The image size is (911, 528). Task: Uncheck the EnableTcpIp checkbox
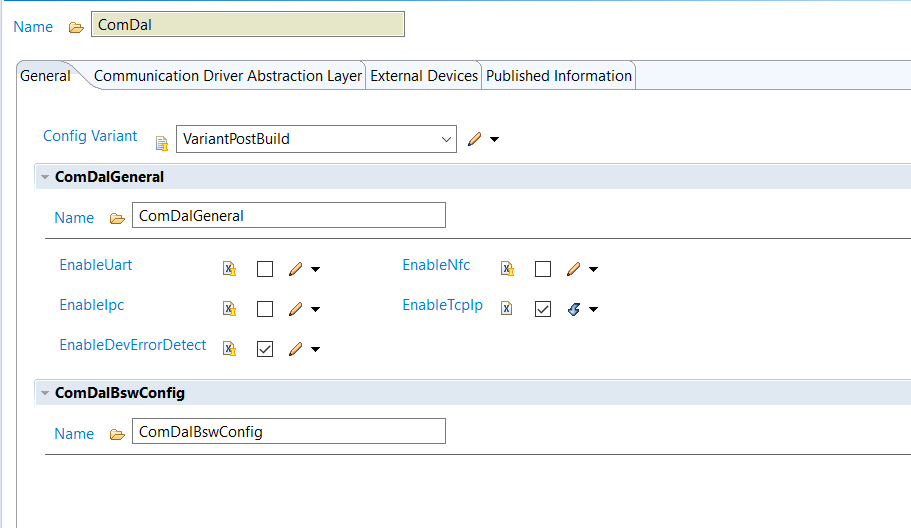[543, 309]
